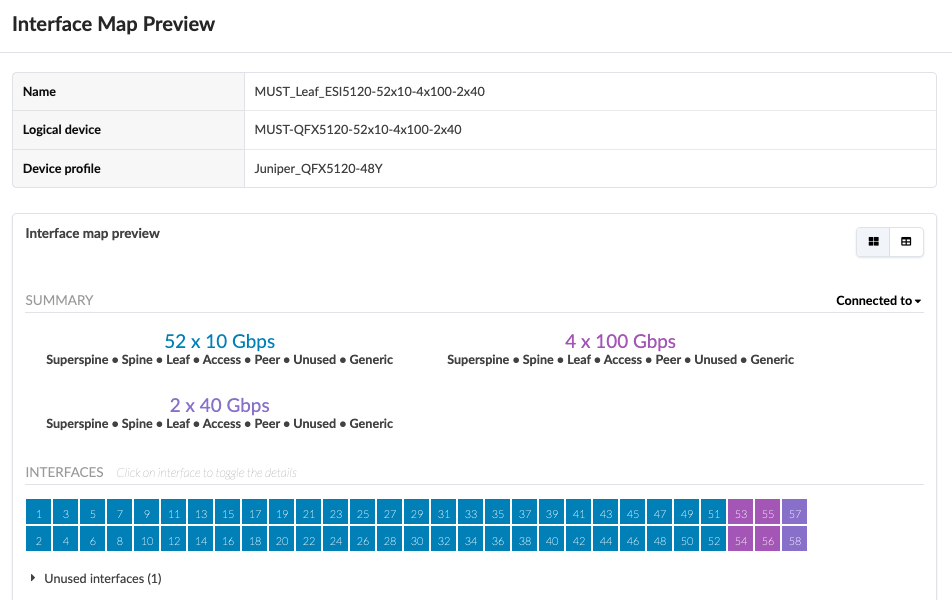The width and height of the screenshot is (952, 600).
Task: Select interface port 10
Action: coord(147,539)
